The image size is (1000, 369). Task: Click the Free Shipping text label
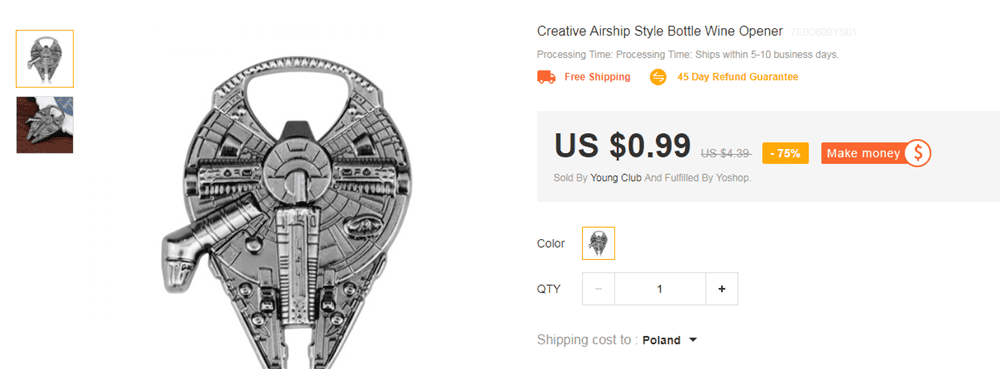click(598, 77)
